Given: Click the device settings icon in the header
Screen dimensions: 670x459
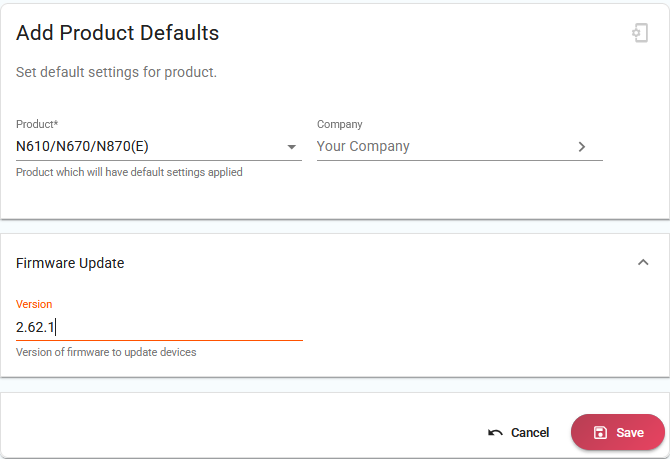Looking at the screenshot, I should (x=640, y=33).
